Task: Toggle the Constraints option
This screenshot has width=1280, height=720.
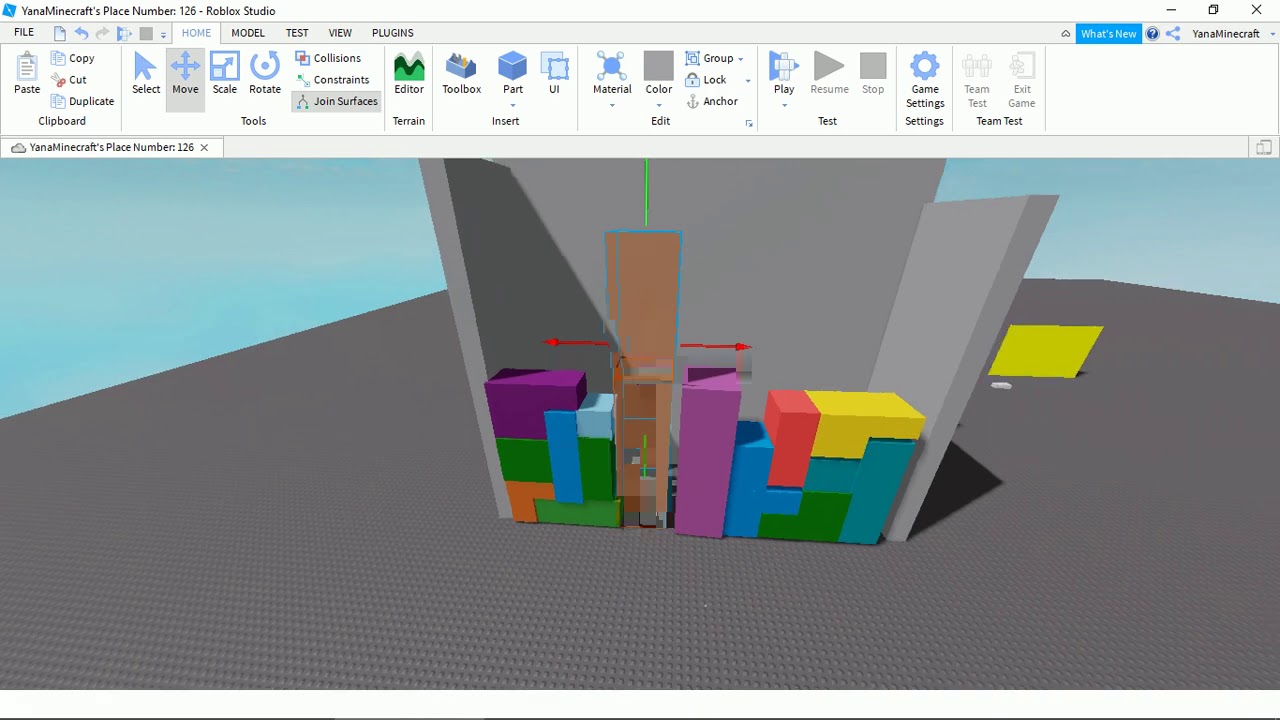Action: [332, 80]
